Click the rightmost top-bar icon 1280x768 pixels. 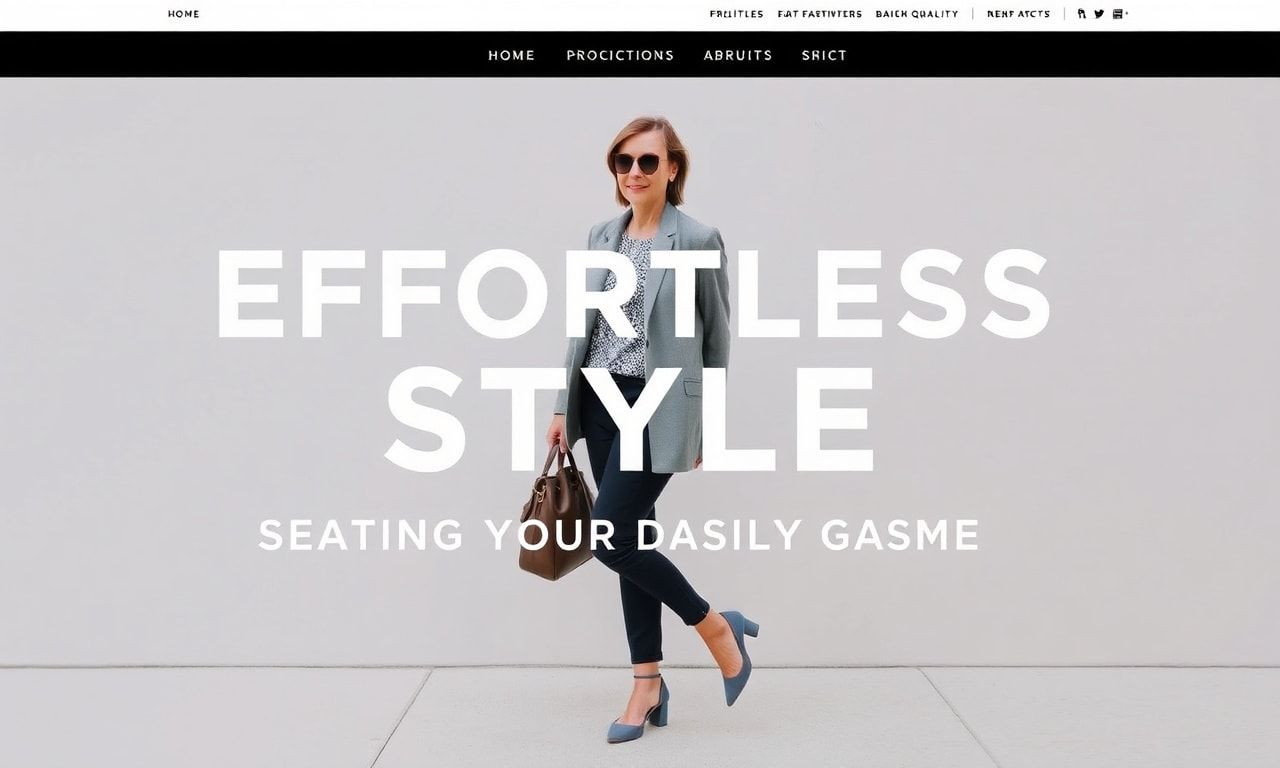(1119, 14)
